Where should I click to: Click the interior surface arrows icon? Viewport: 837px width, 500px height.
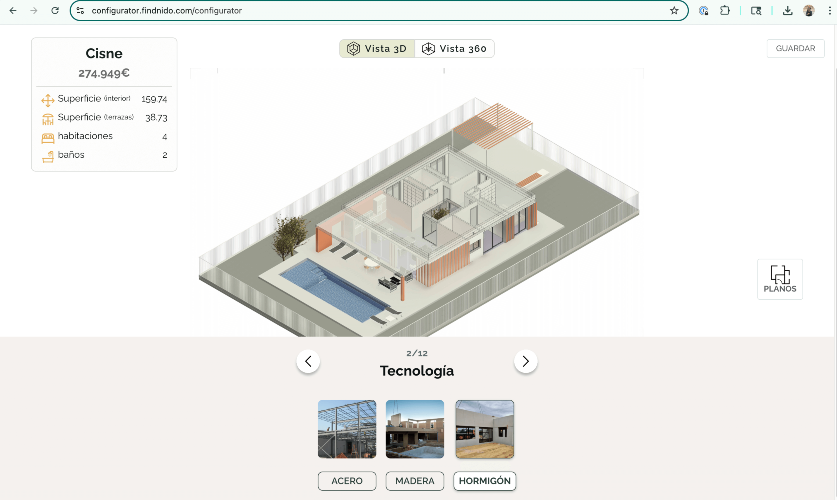48,100
